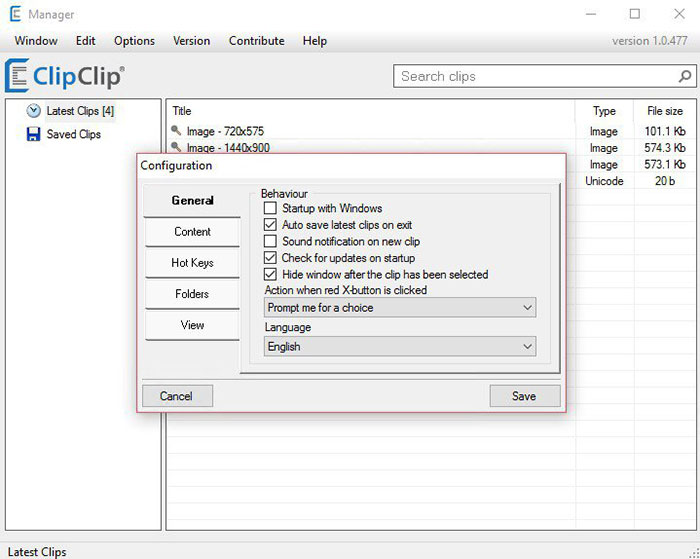This screenshot has height=559, width=700.
Task: Open the red X-button action dropdown
Action: coord(400,308)
